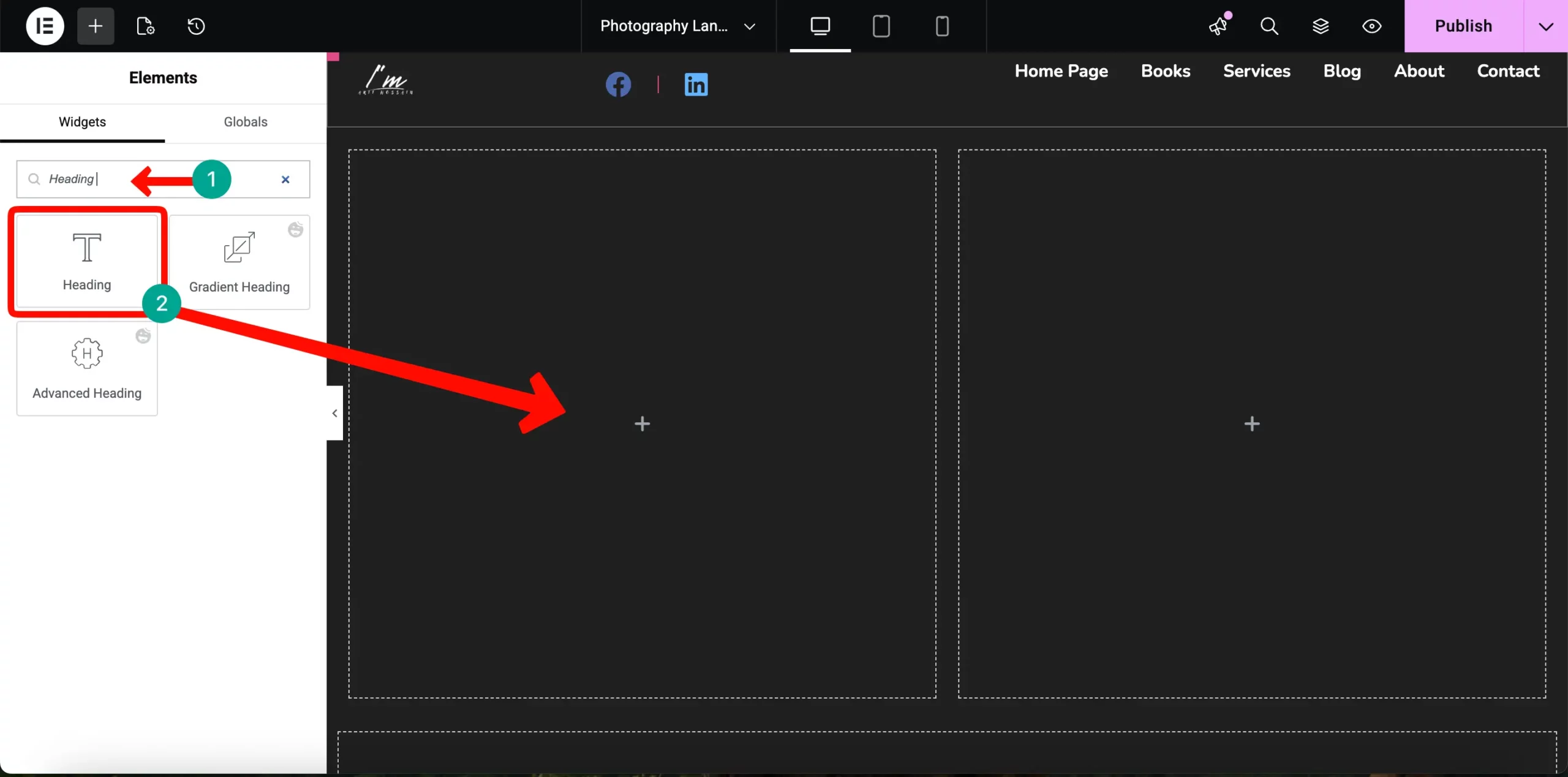1568x777 pixels.
Task: Open the Elementor logo menu
Action: (45, 26)
